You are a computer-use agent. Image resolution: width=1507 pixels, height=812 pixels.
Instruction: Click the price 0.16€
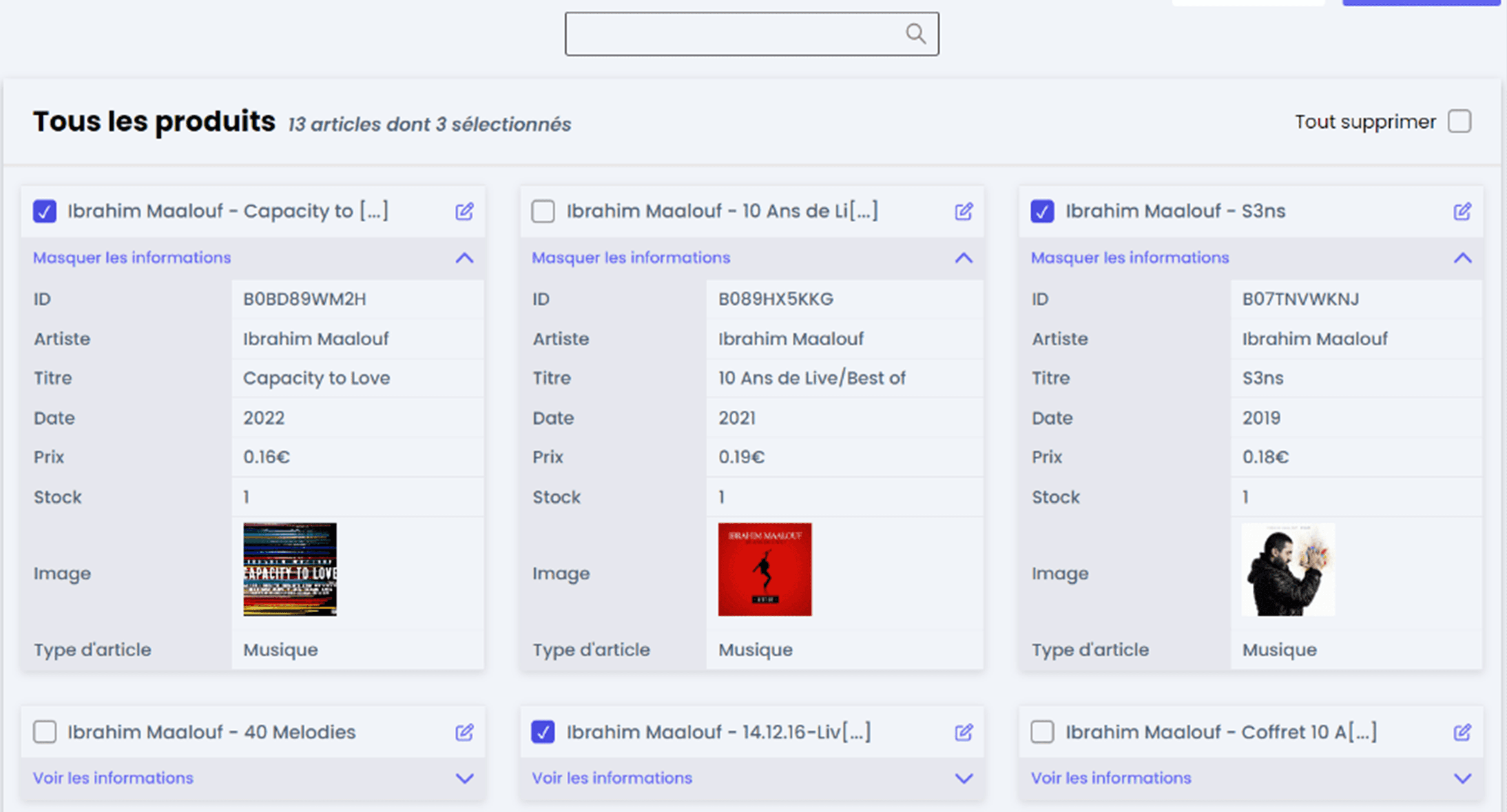click(266, 457)
